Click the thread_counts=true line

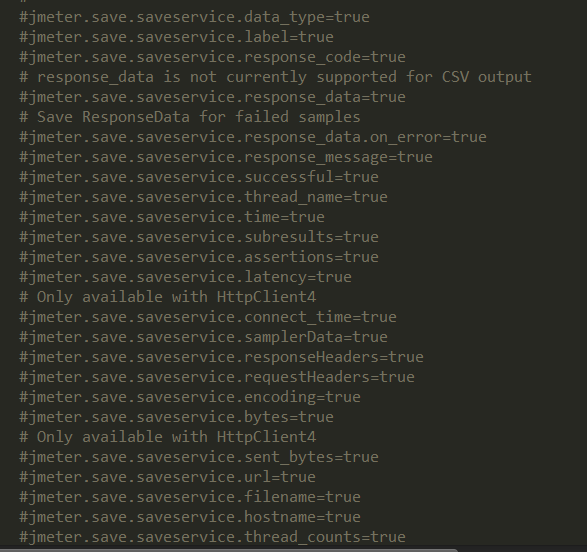212,537
